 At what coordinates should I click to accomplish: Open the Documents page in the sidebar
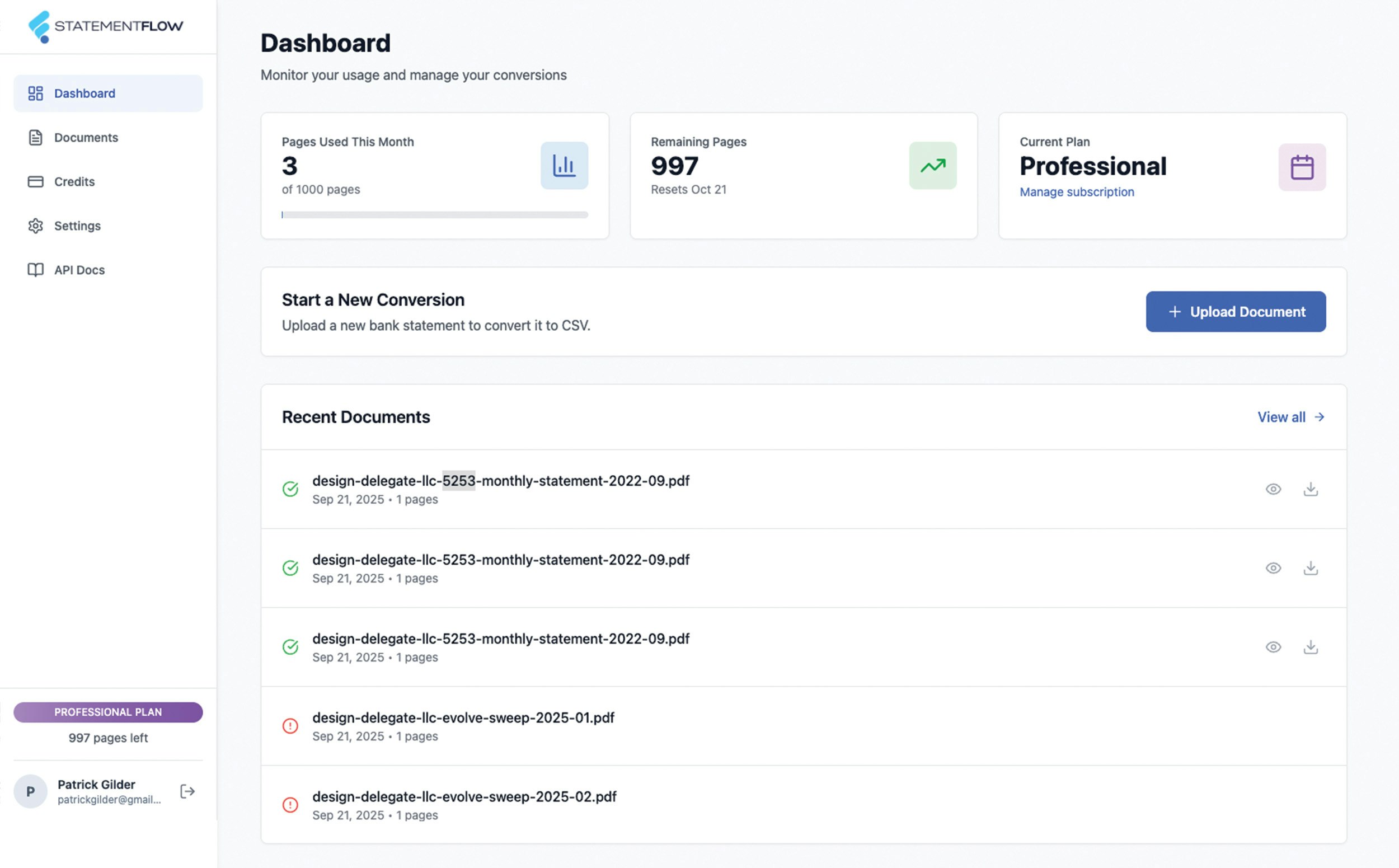click(x=86, y=137)
